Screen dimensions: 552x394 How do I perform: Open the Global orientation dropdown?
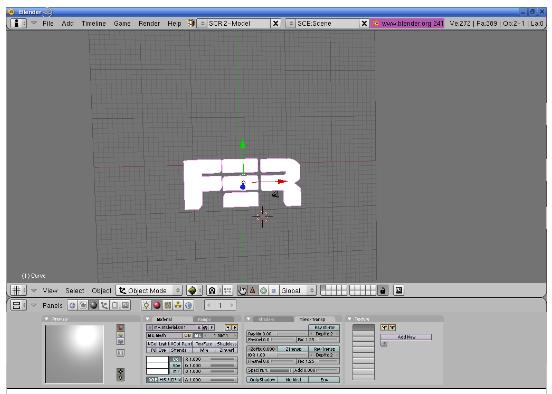pos(298,290)
